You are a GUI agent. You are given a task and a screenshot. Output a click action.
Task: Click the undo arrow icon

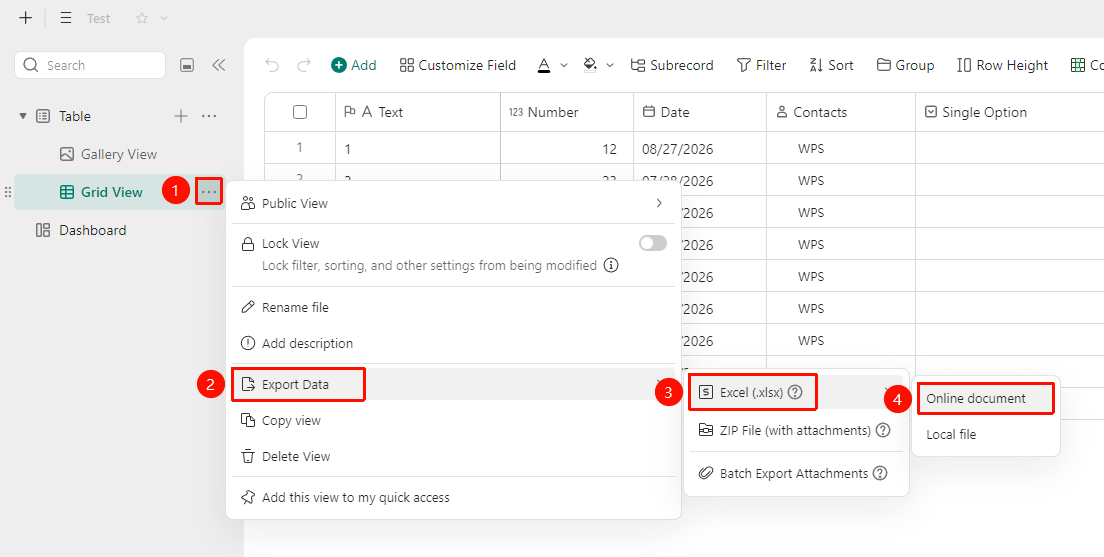click(272, 65)
